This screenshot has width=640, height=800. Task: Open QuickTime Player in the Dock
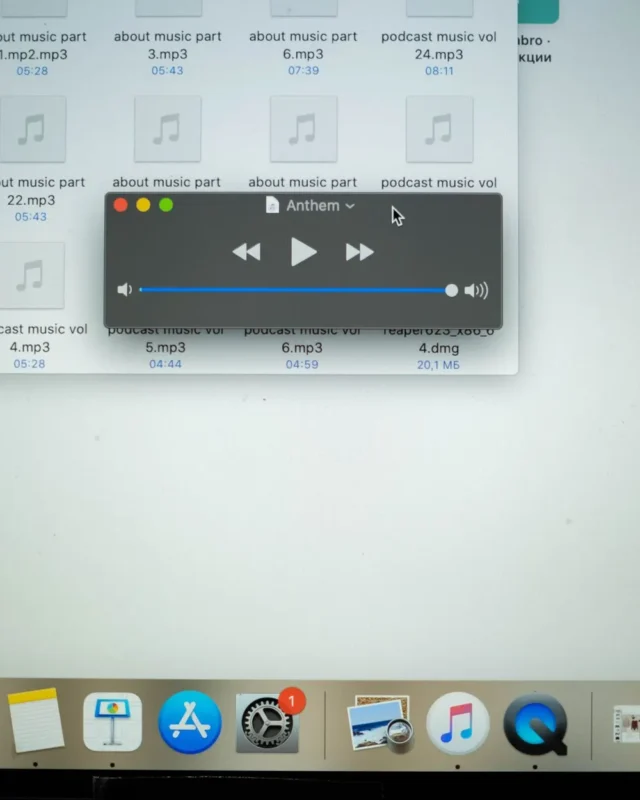pyautogui.click(x=535, y=723)
